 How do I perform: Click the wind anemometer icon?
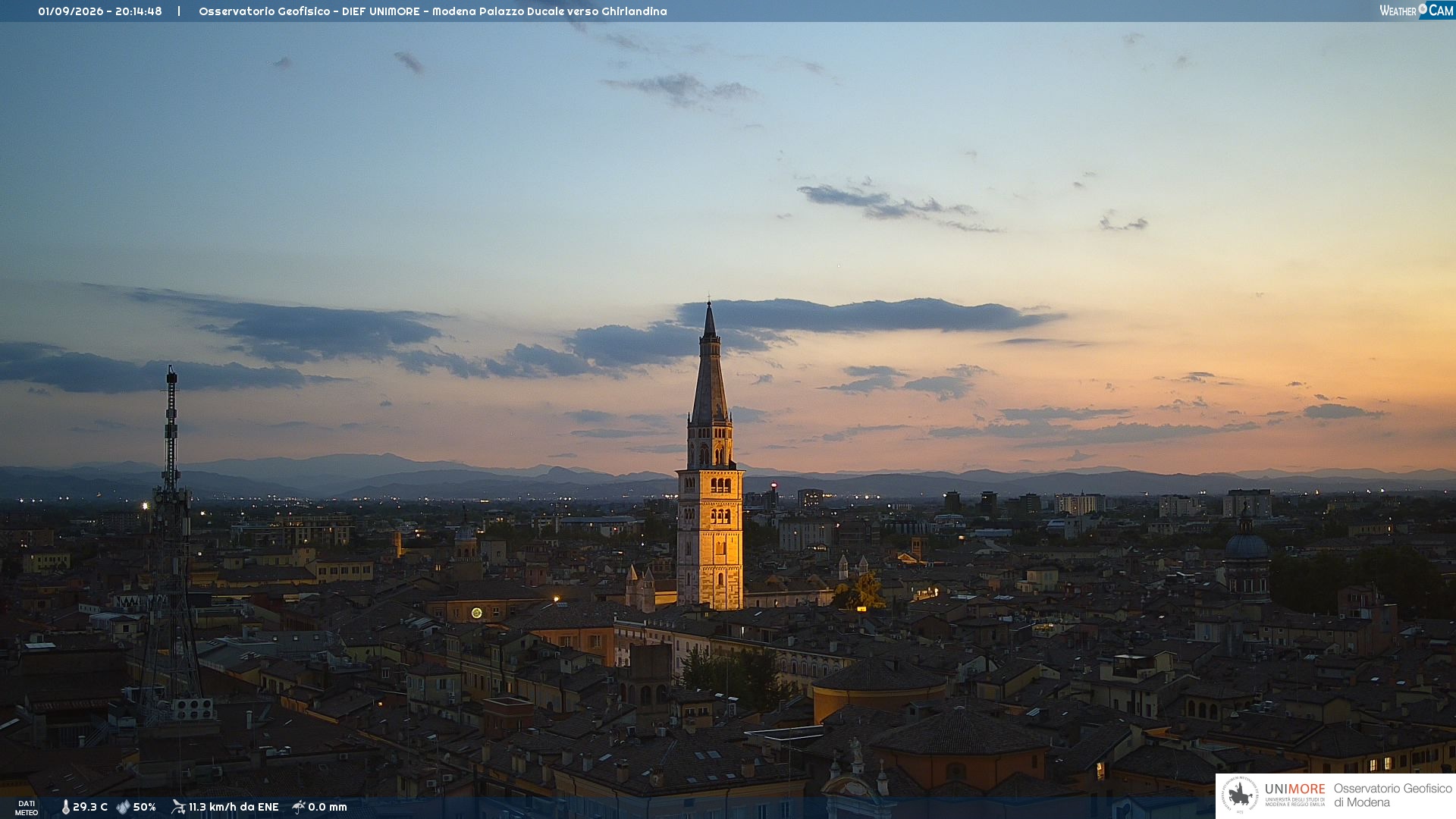[178, 807]
